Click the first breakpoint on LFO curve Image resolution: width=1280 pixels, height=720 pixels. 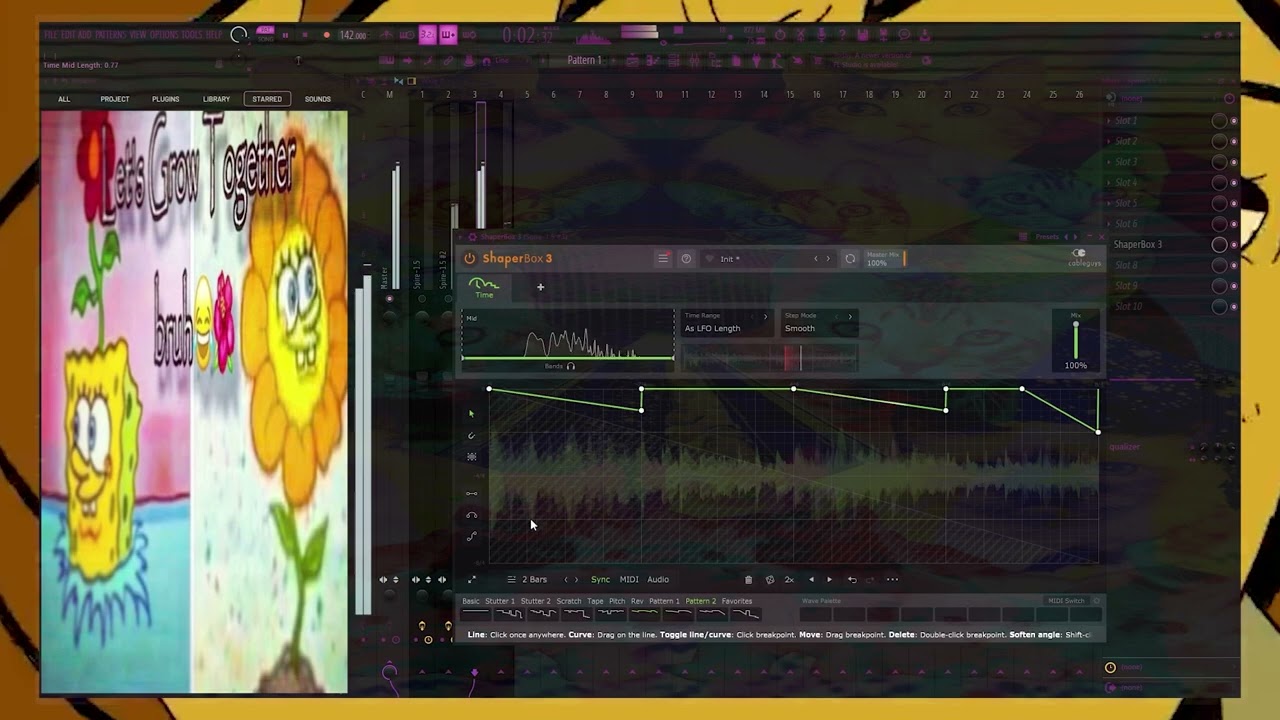click(x=489, y=389)
